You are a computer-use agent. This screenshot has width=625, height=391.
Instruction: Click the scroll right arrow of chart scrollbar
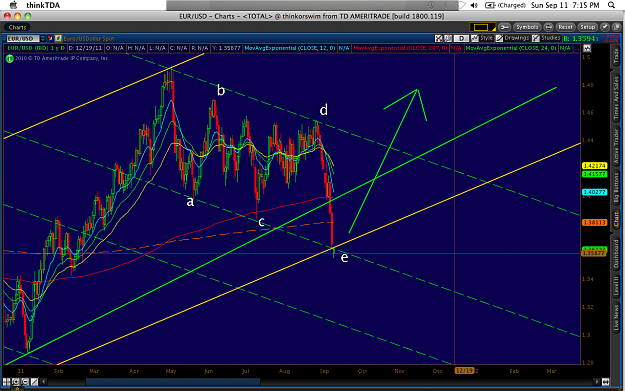597,382
